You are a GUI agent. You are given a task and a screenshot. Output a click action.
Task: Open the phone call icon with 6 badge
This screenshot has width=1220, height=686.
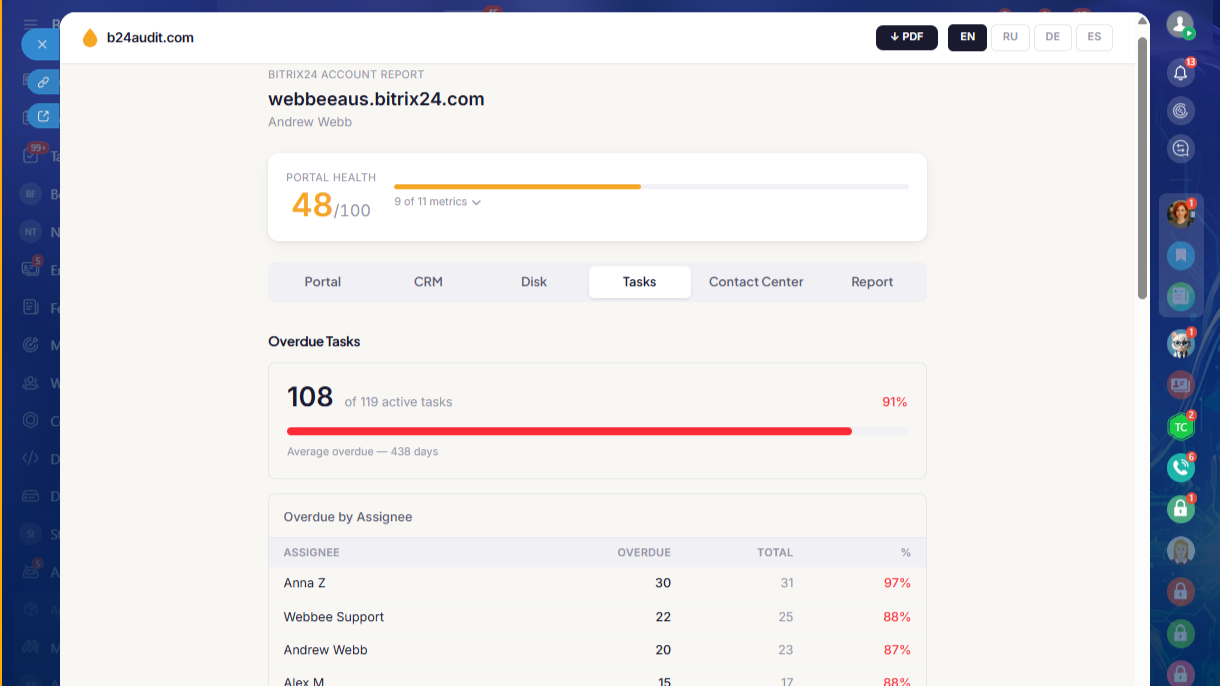[1181, 467]
